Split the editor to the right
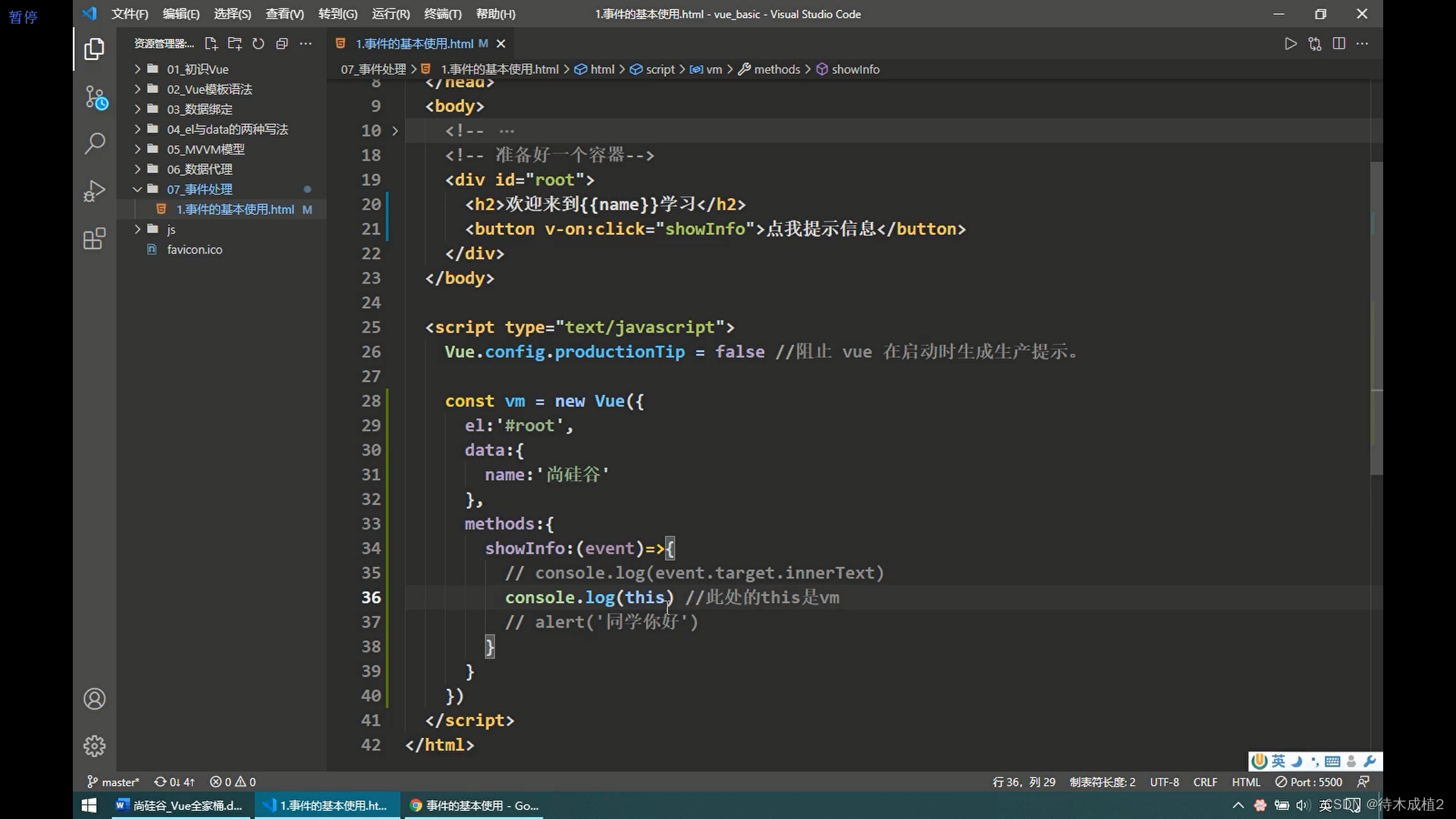 pos(1339,44)
